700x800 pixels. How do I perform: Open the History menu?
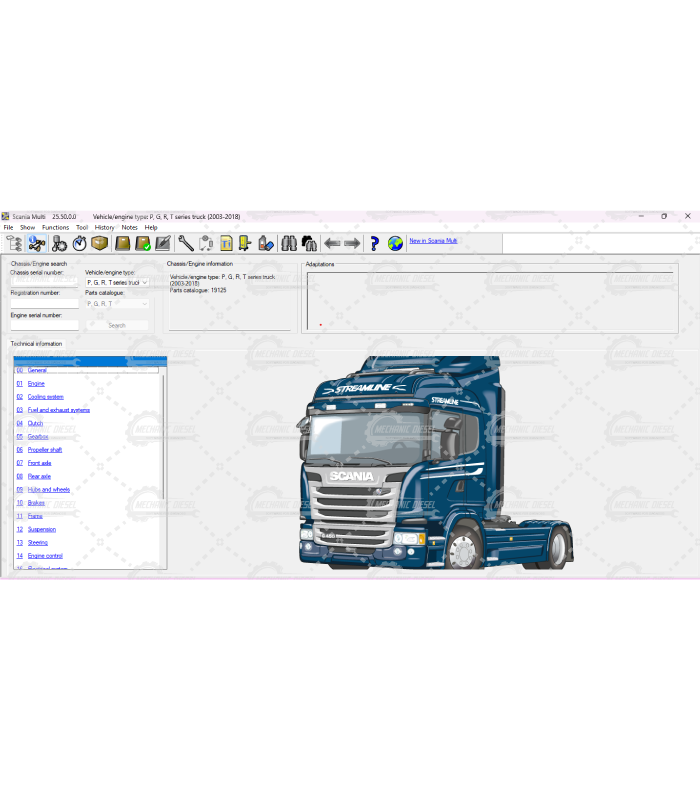click(104, 228)
